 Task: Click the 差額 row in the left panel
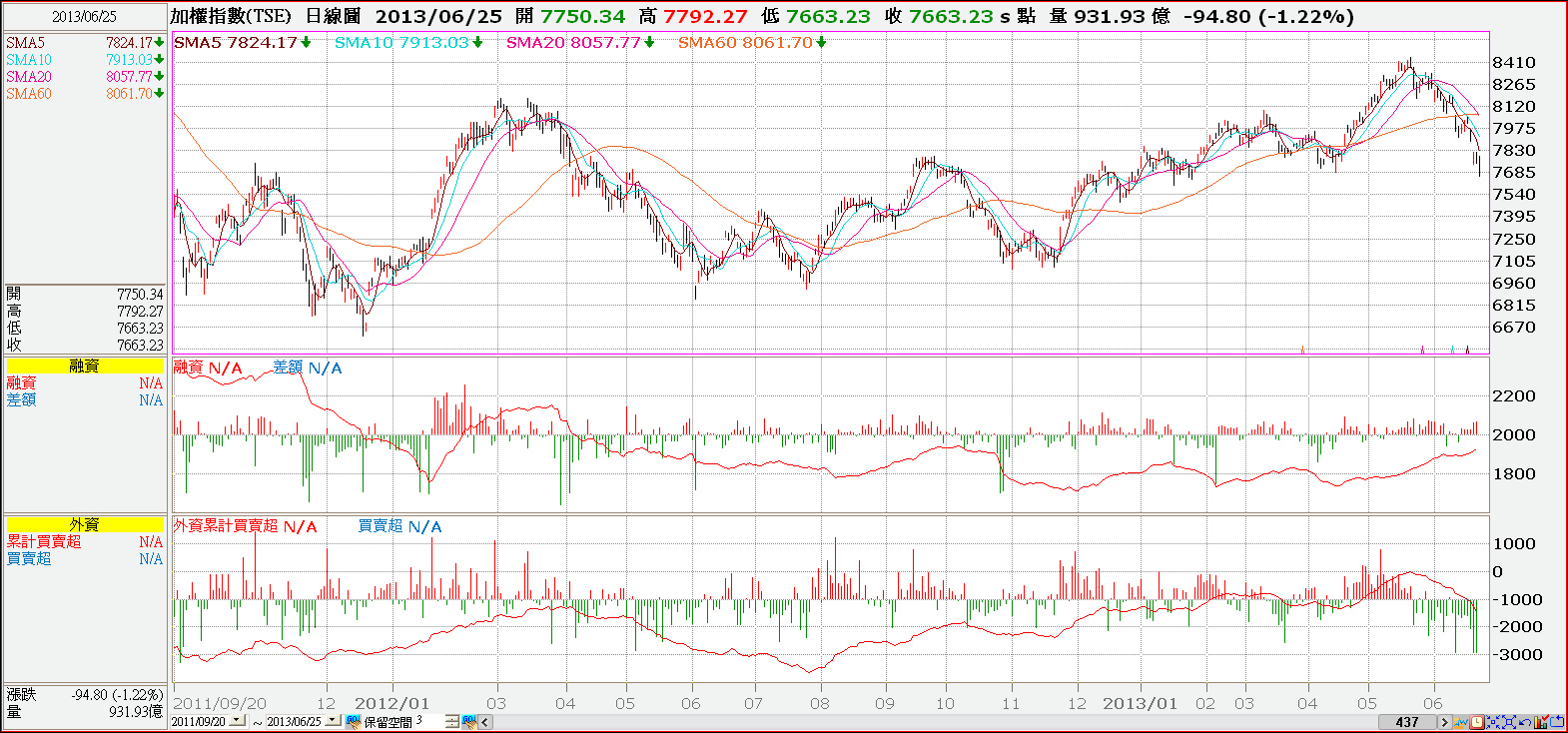(85, 400)
